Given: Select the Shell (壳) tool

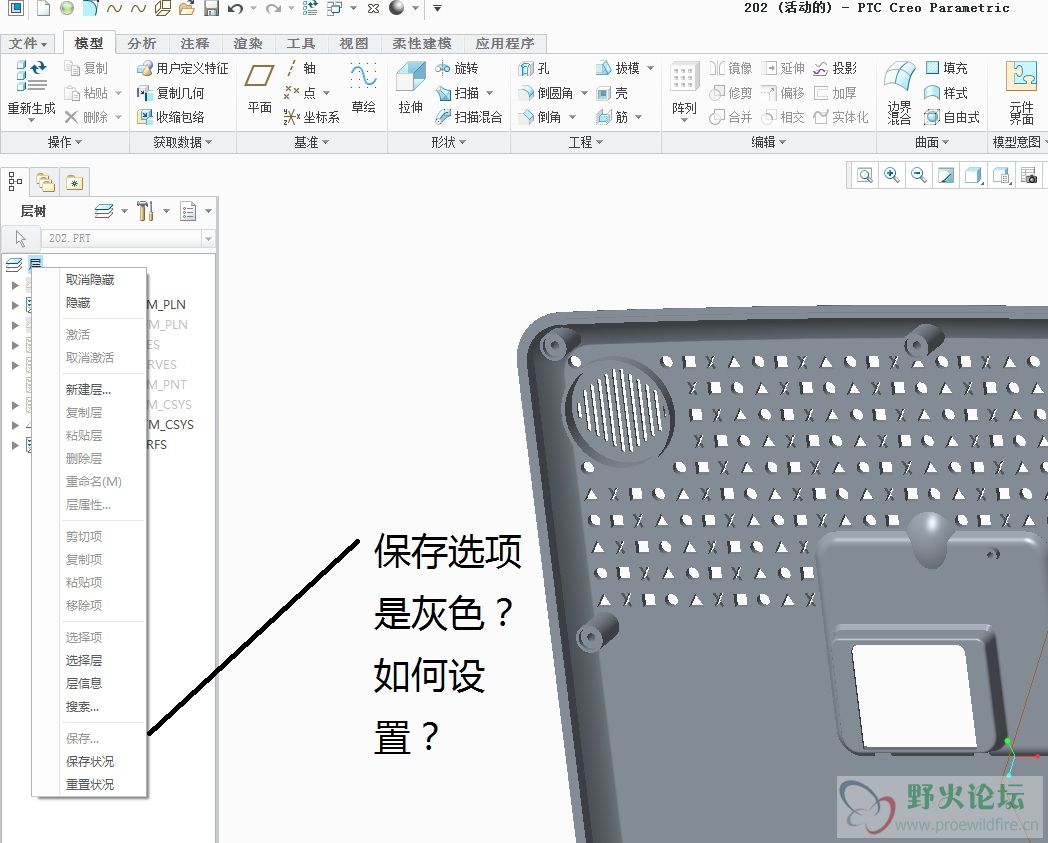Looking at the screenshot, I should [x=612, y=93].
